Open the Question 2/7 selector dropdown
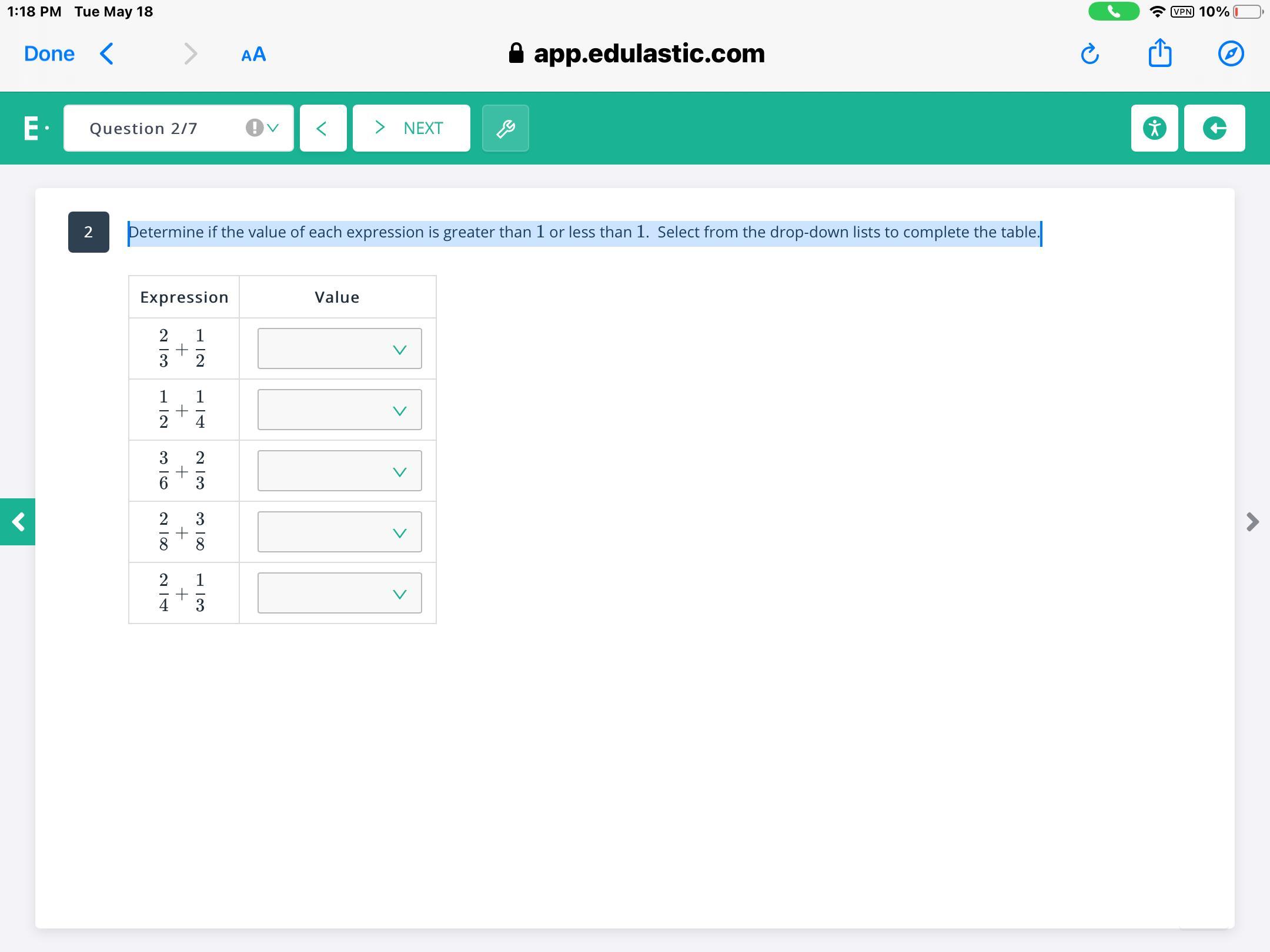Image resolution: width=1270 pixels, height=952 pixels. pyautogui.click(x=178, y=128)
